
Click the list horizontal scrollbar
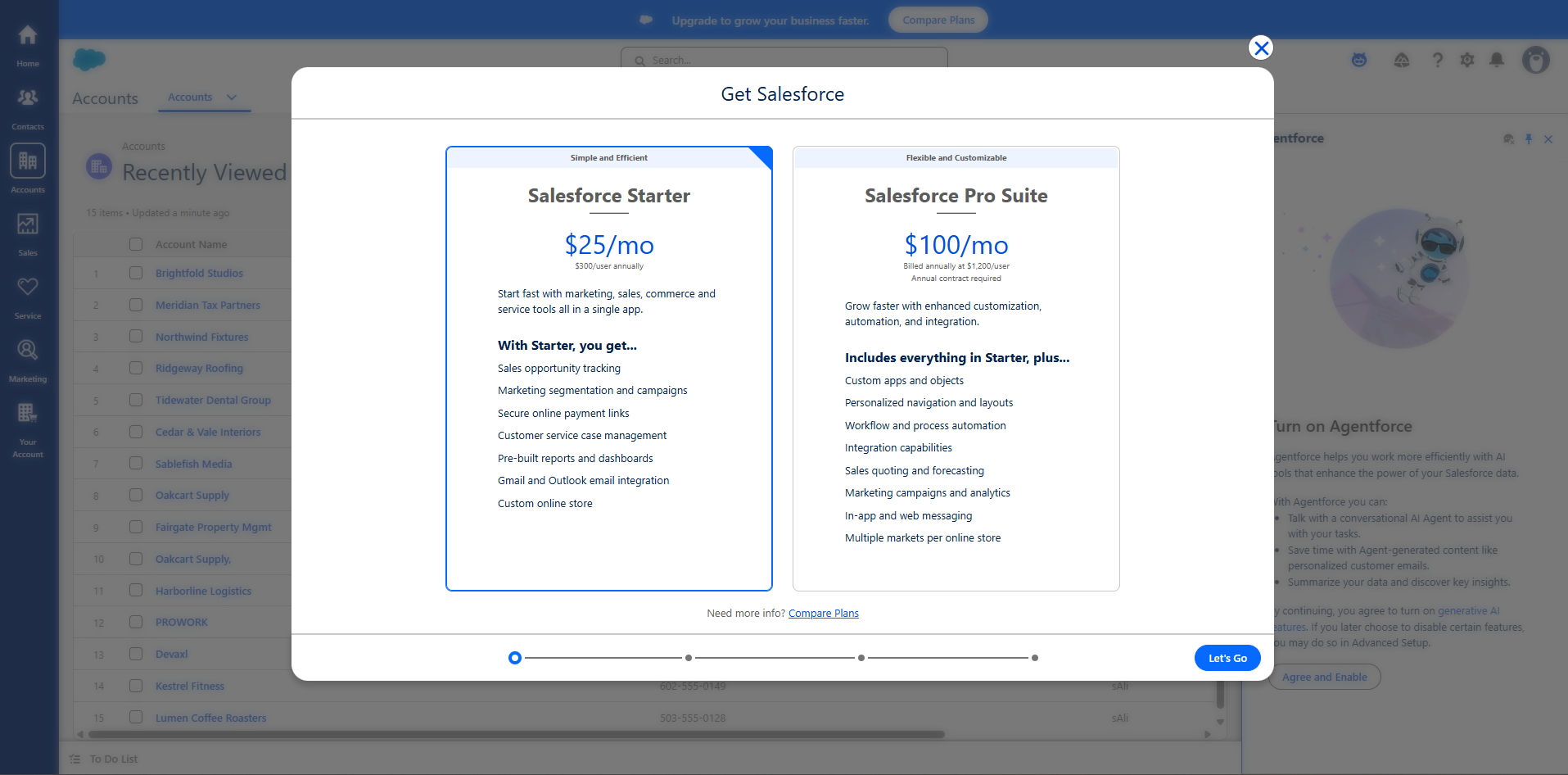pos(516,734)
